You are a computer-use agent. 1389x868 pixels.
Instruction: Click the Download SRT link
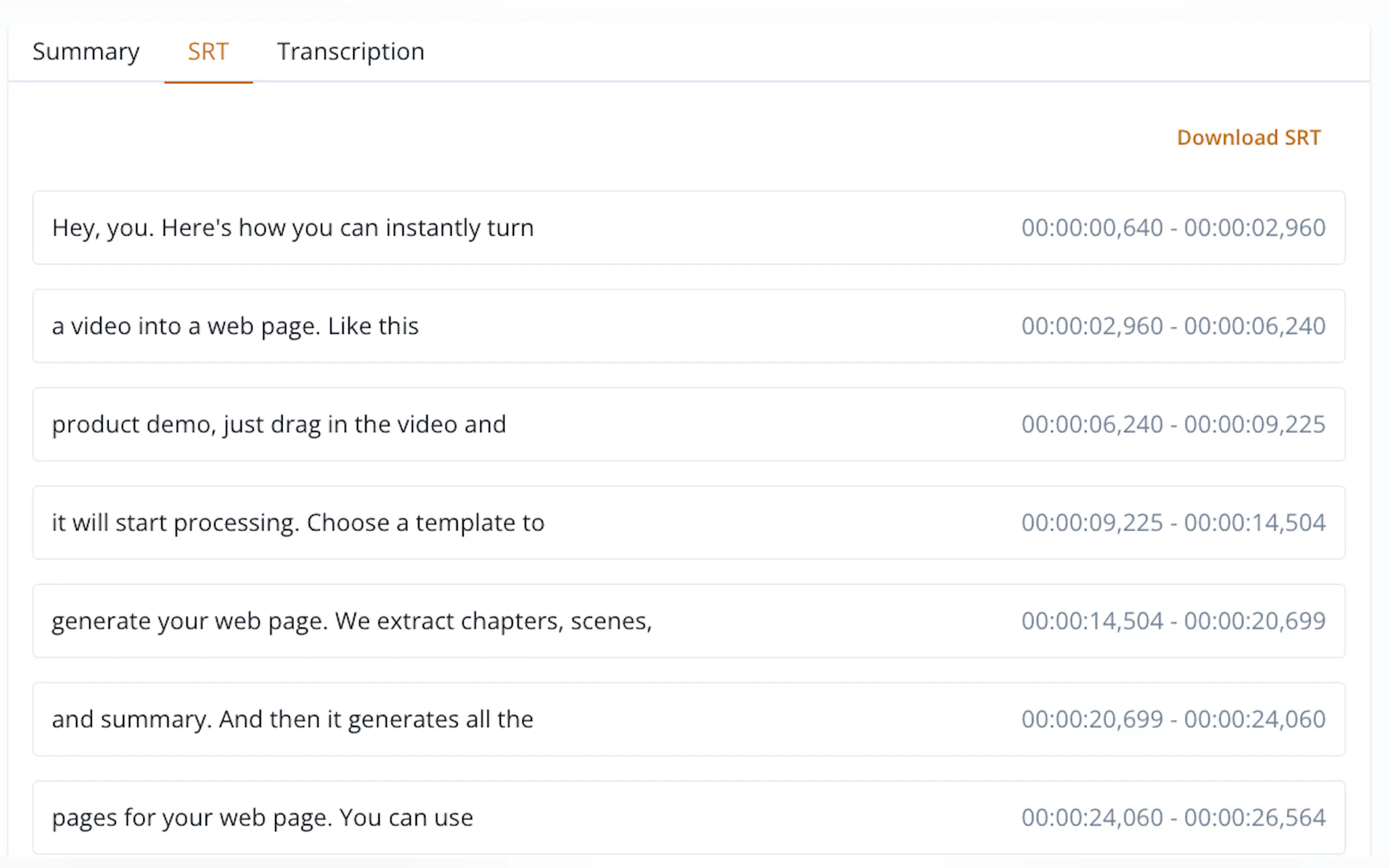(1248, 138)
